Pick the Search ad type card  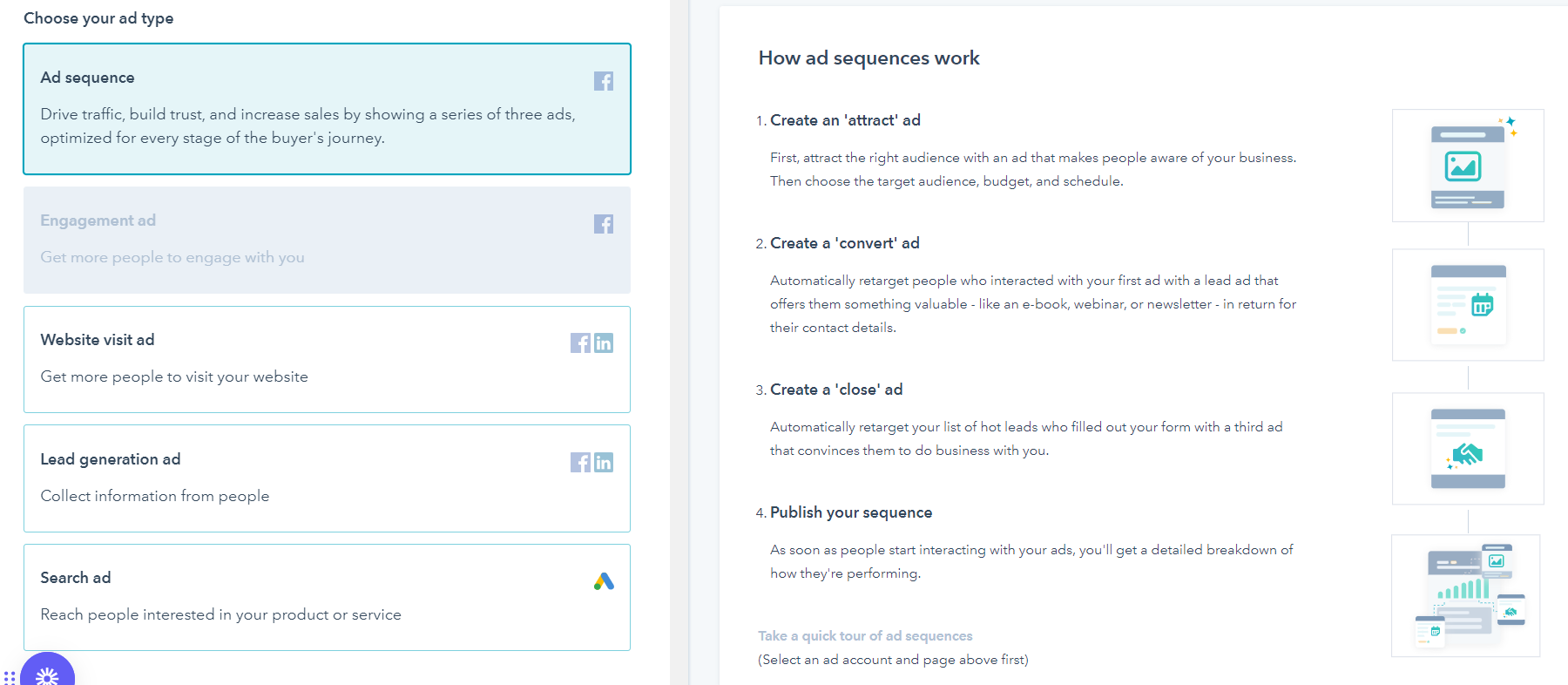327,597
